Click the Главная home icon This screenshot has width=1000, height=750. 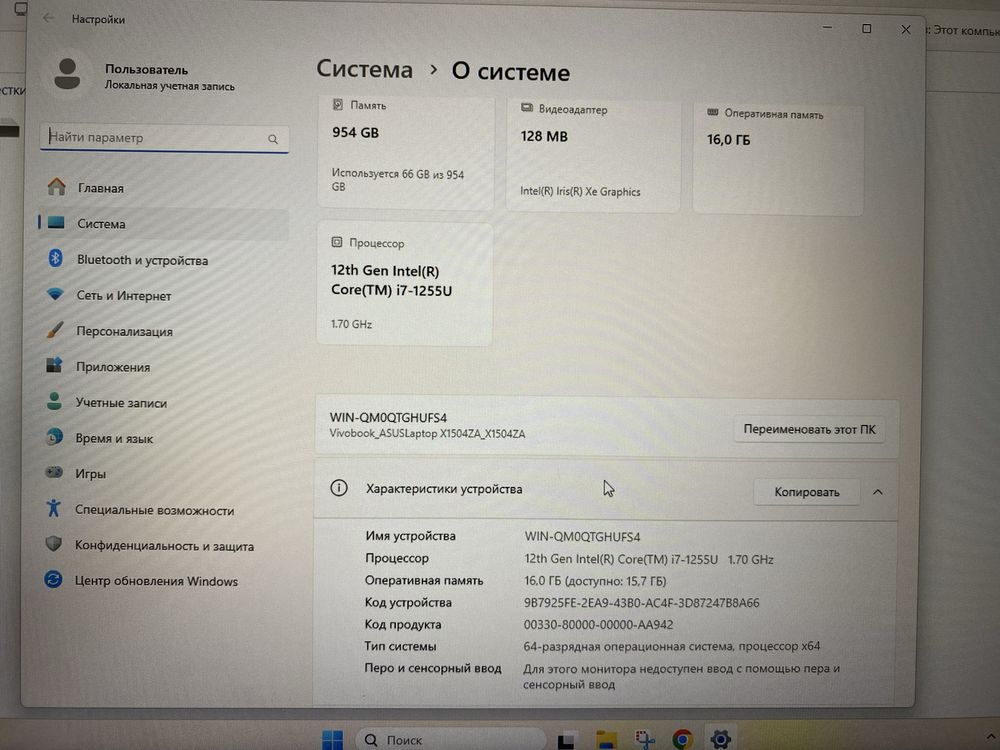click(x=56, y=187)
